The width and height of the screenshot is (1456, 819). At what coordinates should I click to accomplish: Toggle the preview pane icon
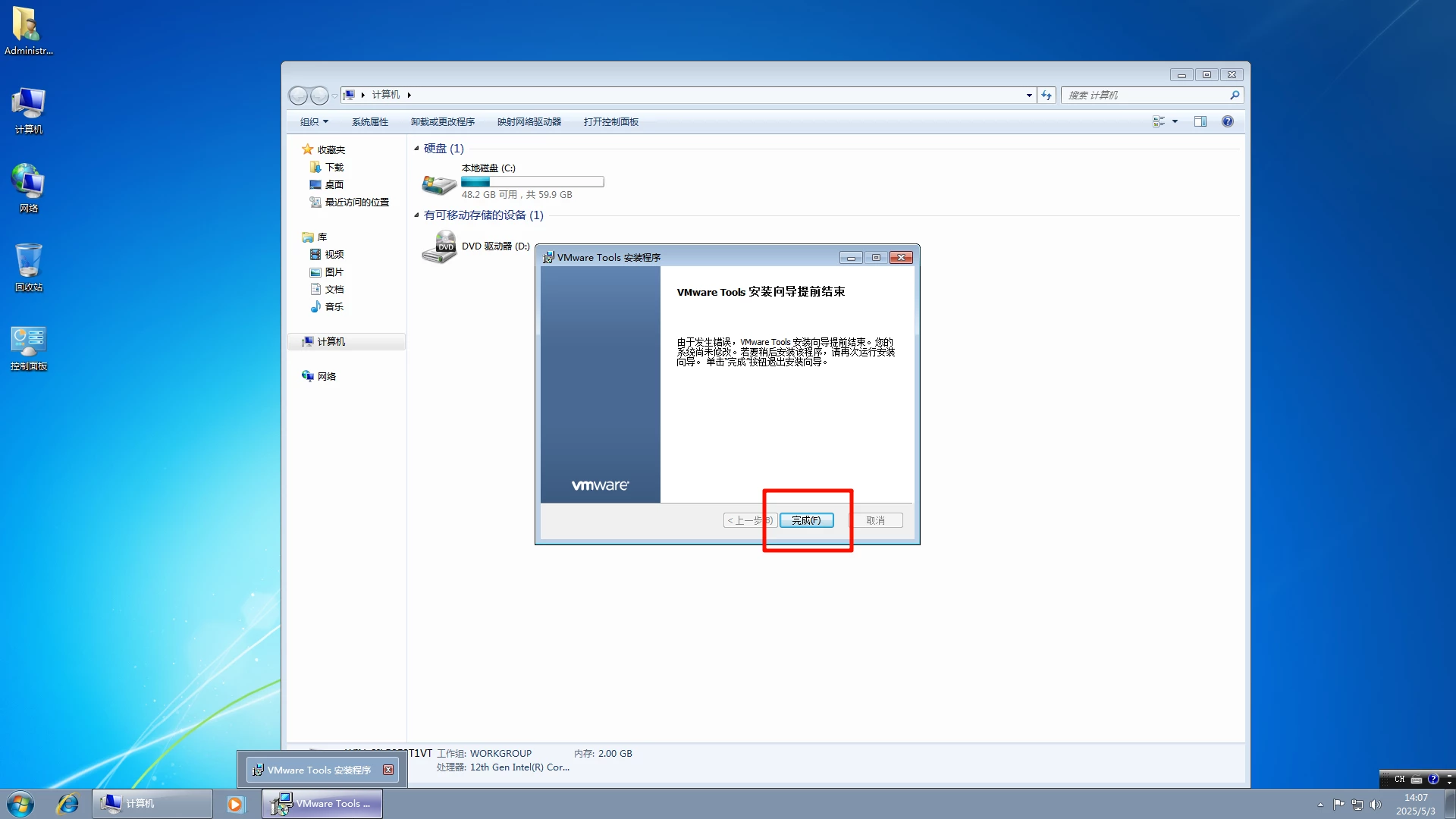coord(1200,121)
